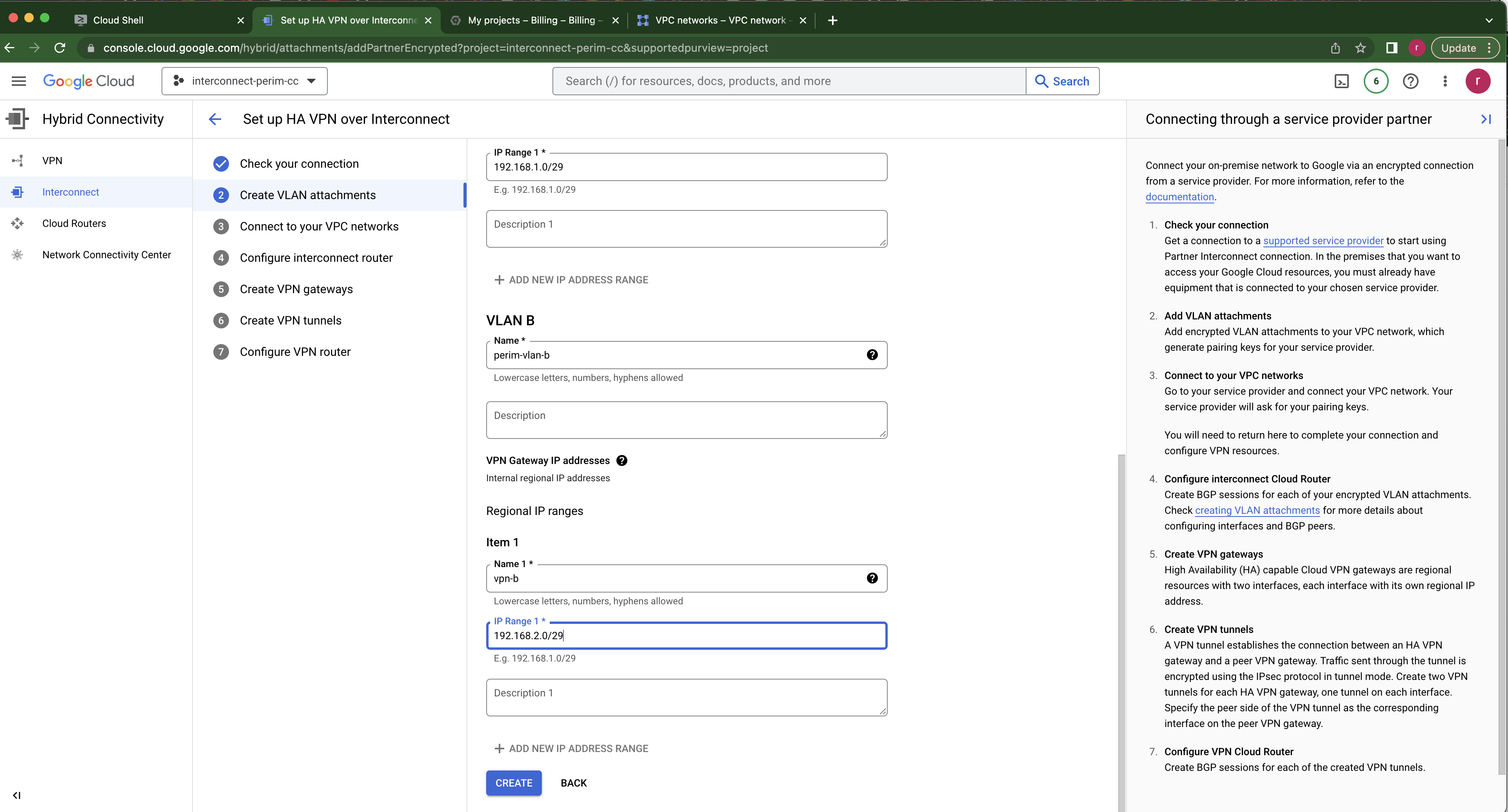1508x812 pixels.
Task: Open the navigation menu
Action: pos(18,81)
